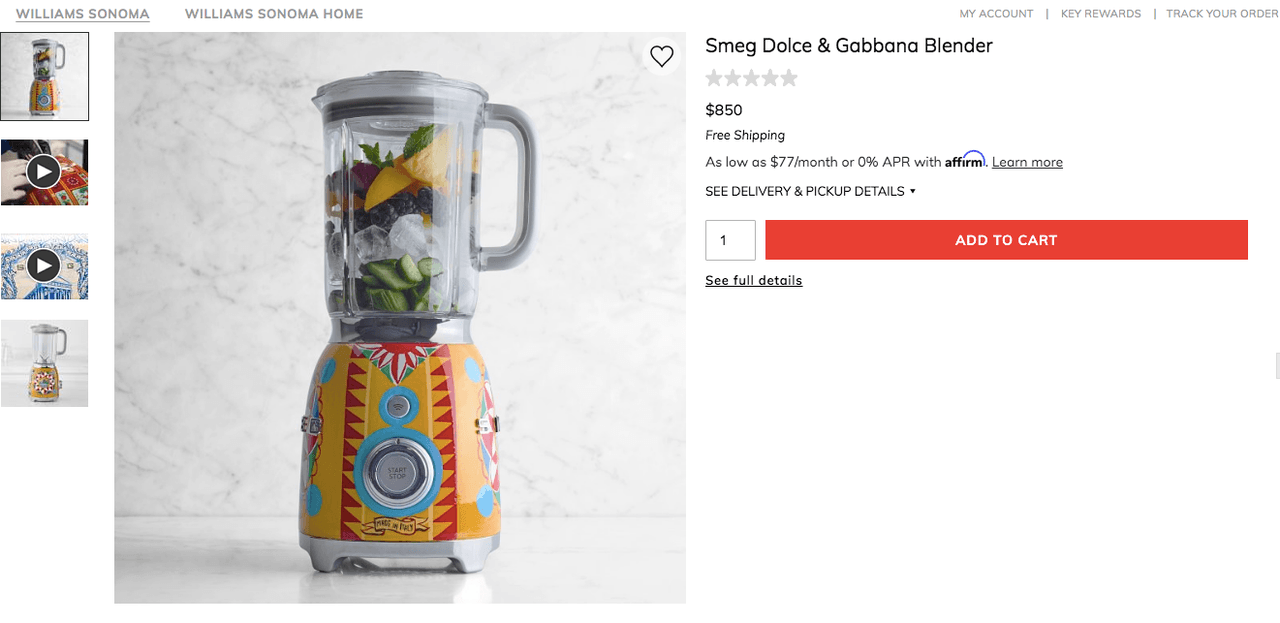Select the fifth star to rate the product
The height and width of the screenshot is (623, 1280).
pyautogui.click(x=787, y=77)
